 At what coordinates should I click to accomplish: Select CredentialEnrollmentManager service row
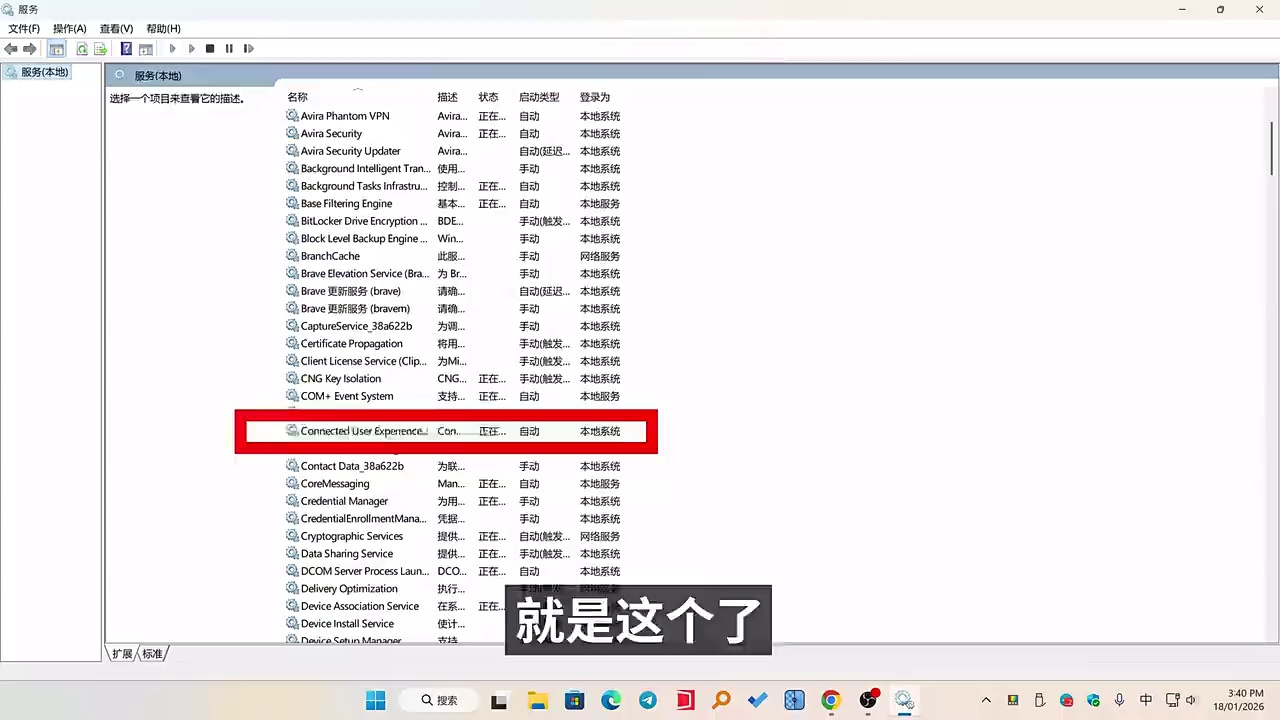[453, 519]
